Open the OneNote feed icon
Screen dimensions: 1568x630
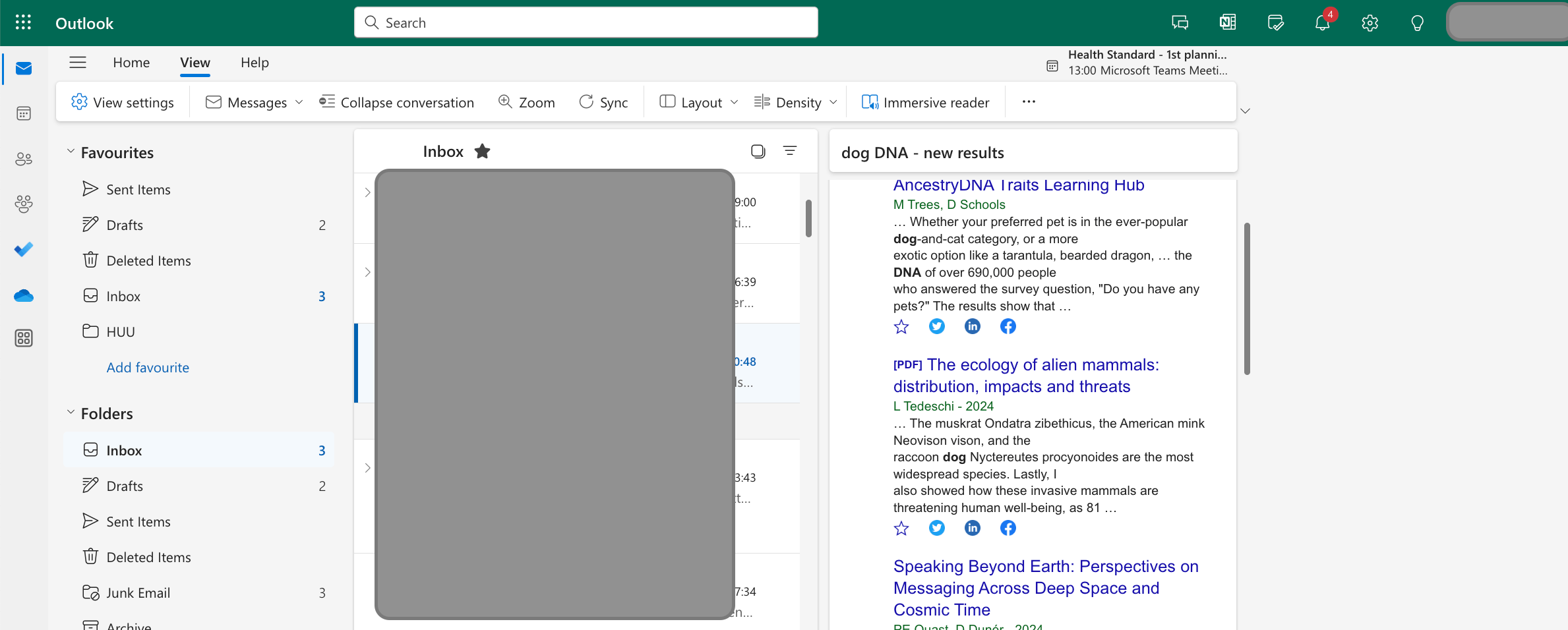(1227, 22)
